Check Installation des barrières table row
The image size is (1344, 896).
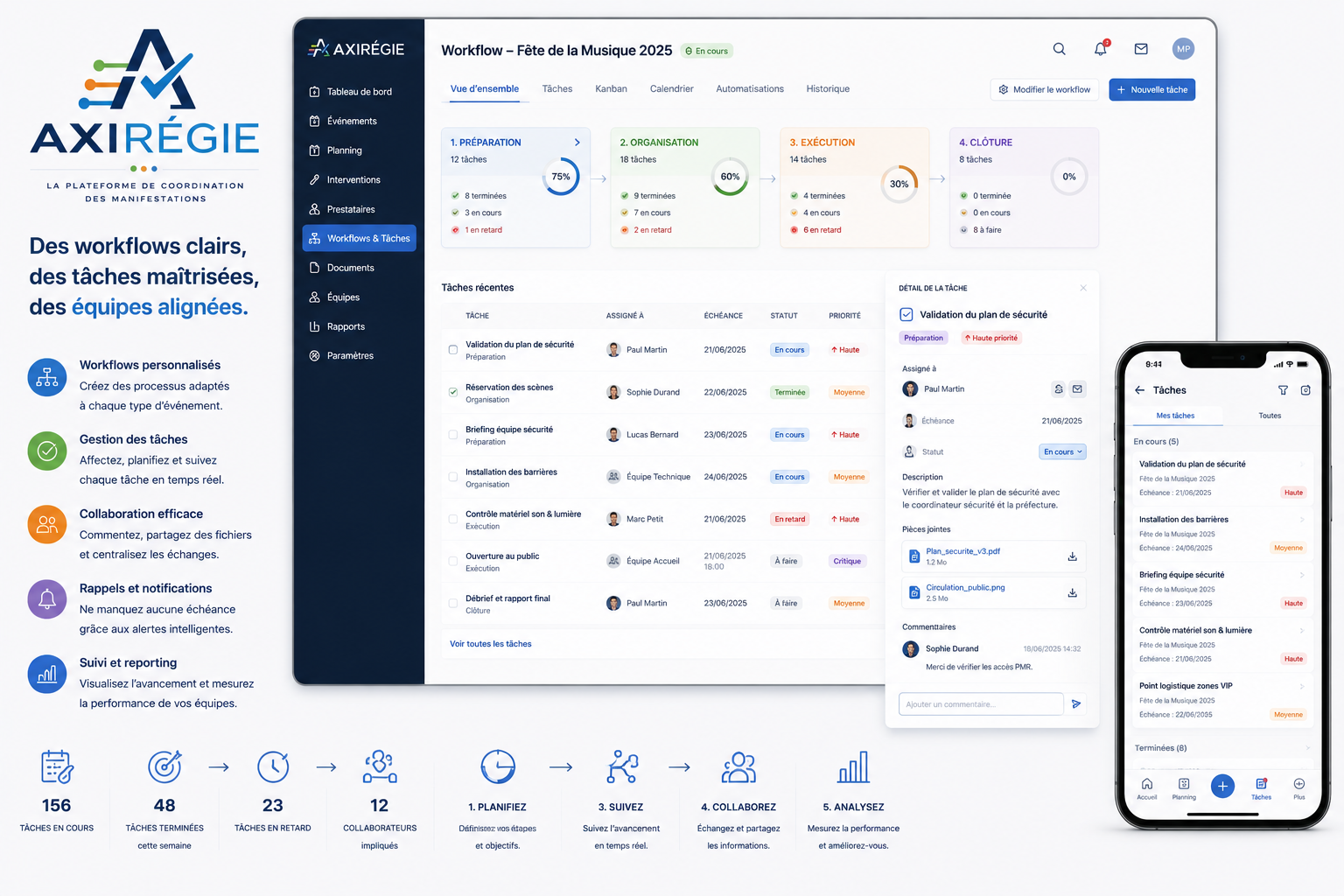[x=453, y=477]
